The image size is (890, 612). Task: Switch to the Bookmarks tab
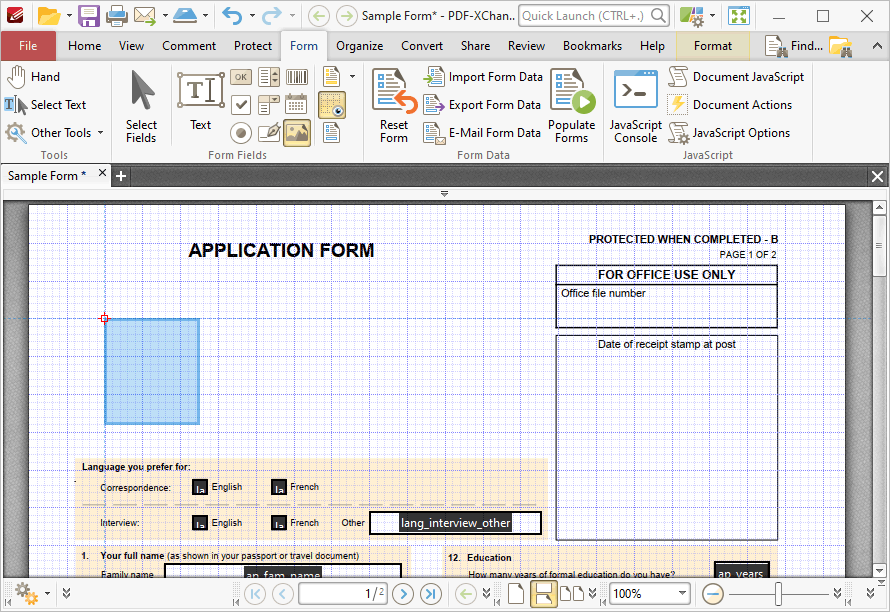point(592,46)
